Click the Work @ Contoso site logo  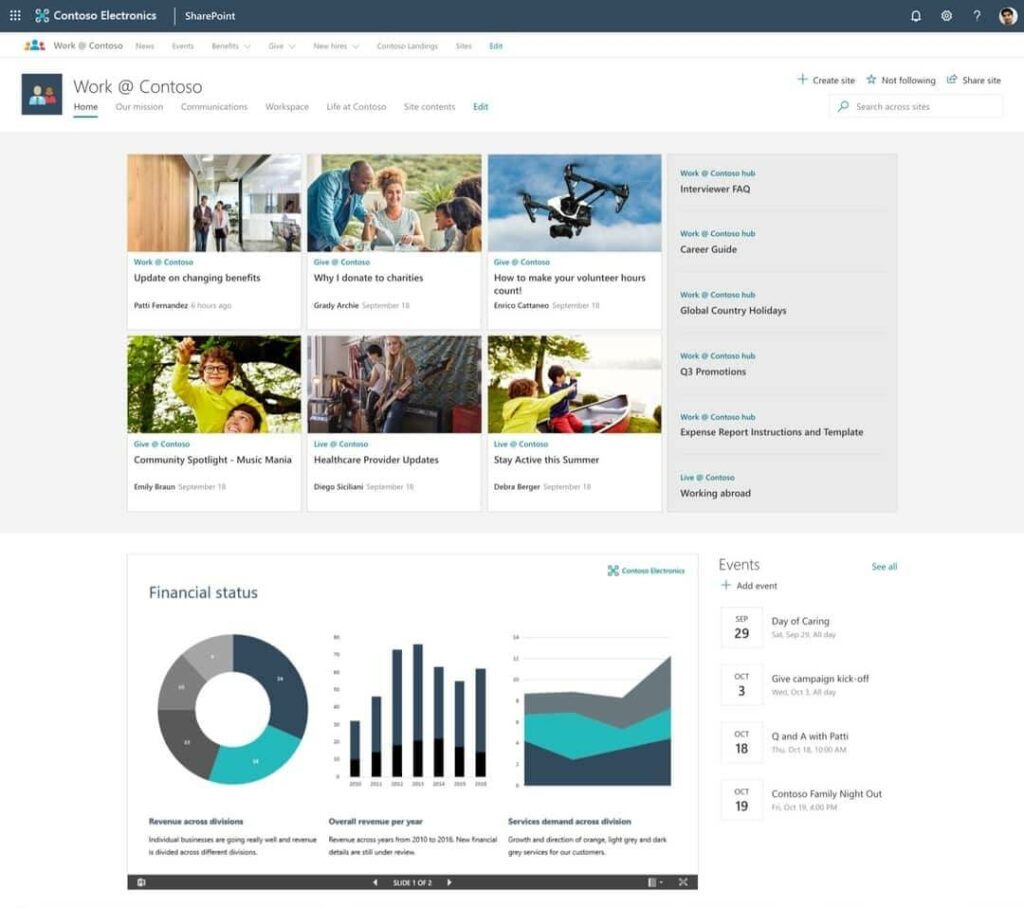point(42,94)
